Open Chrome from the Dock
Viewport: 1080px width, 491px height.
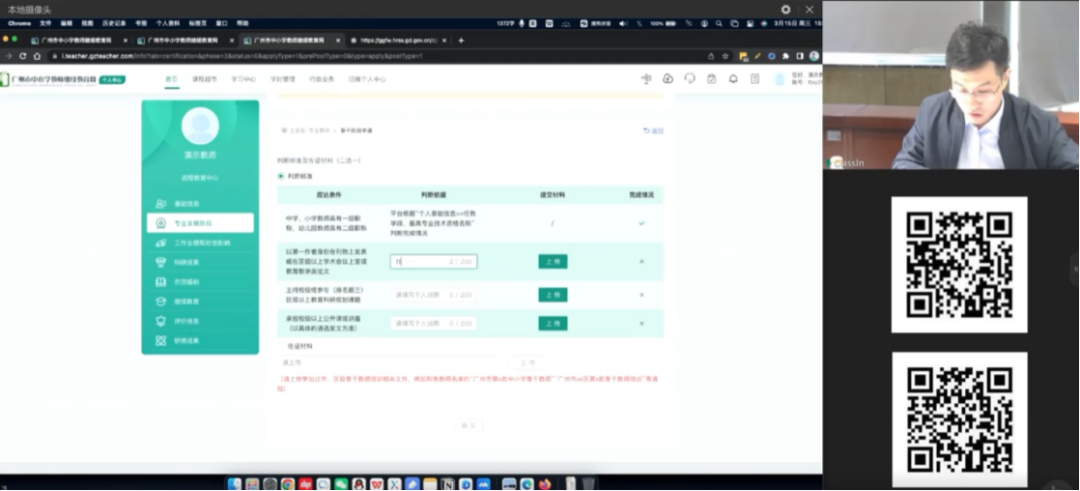pyautogui.click(x=288, y=484)
